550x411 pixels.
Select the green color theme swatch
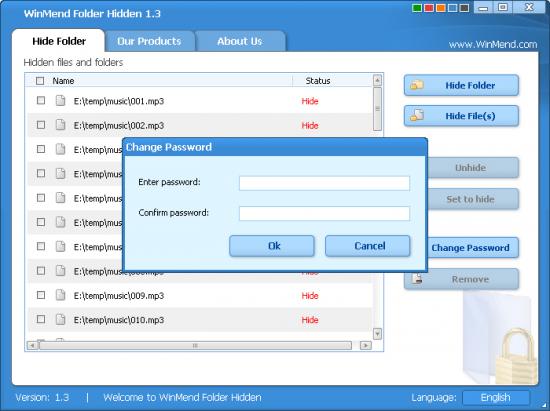tap(417, 8)
